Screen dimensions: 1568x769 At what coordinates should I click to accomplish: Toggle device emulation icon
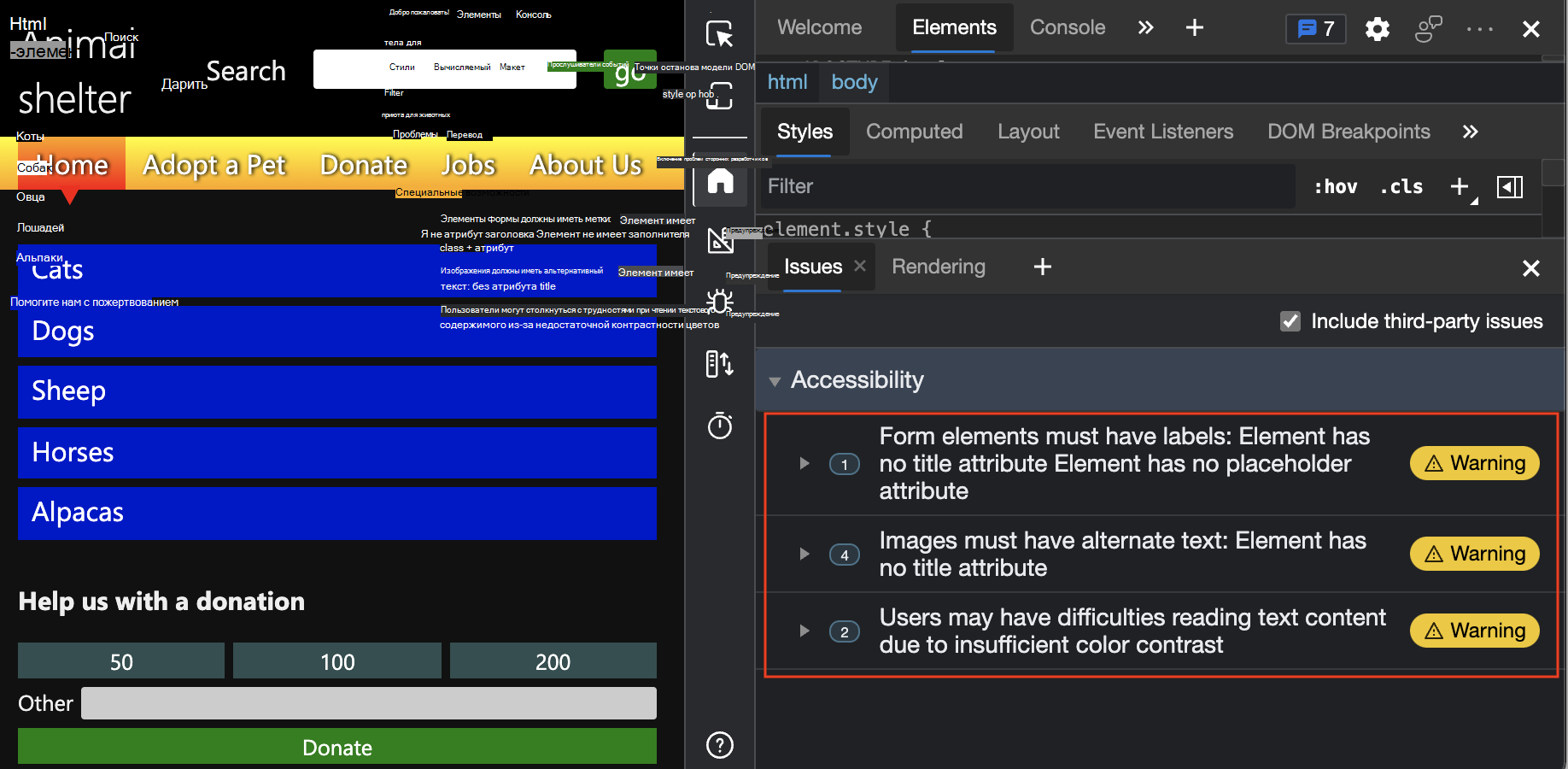719,96
